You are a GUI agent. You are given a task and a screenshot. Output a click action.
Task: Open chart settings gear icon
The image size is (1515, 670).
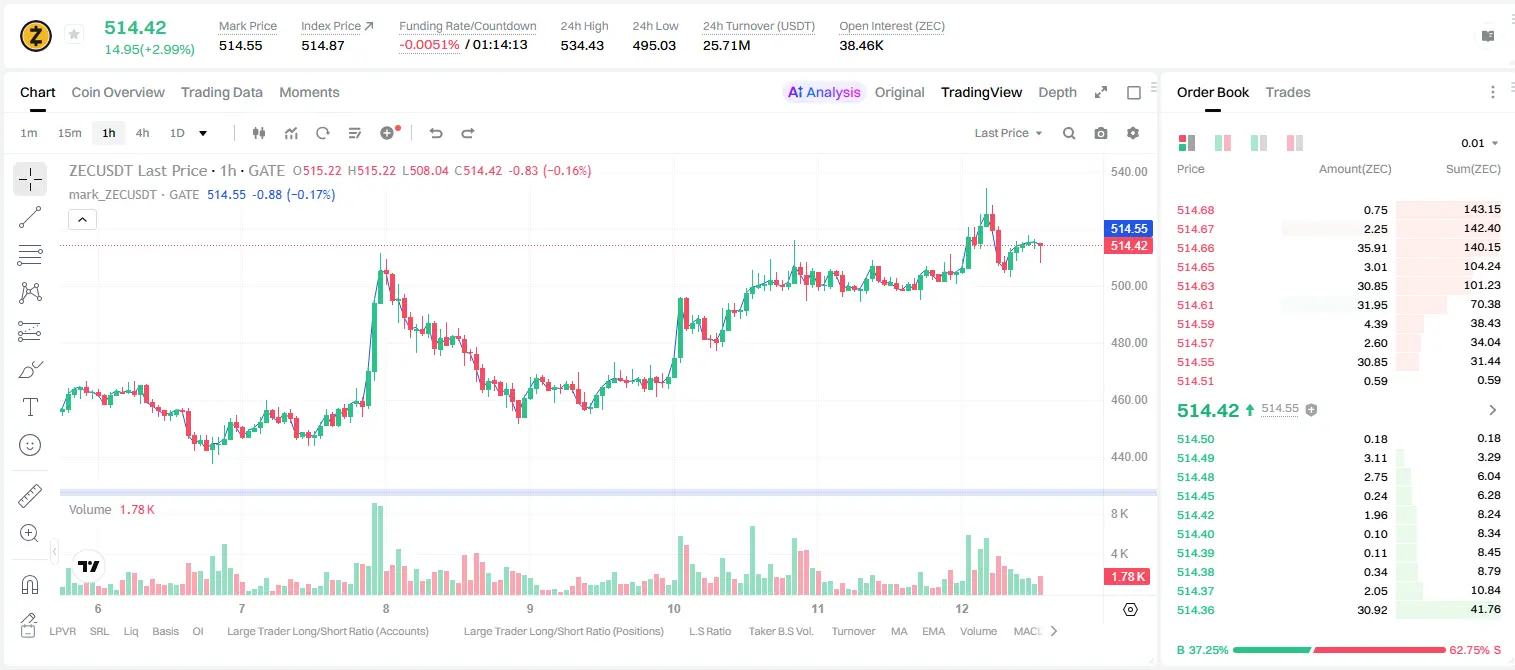[x=1133, y=133]
